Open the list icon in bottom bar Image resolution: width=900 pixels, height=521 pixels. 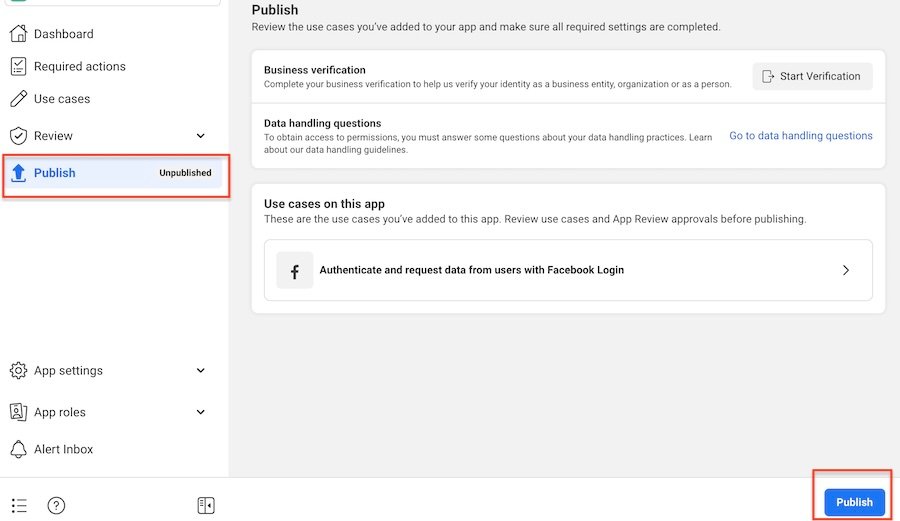tap(19, 505)
